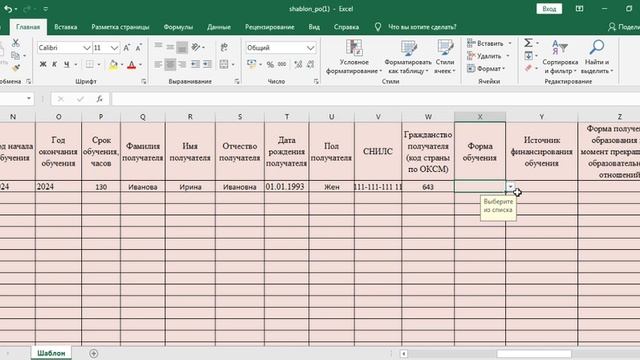Open Name Box dropdown arrow
Screen dimensions: 640x360
pos(29,98)
